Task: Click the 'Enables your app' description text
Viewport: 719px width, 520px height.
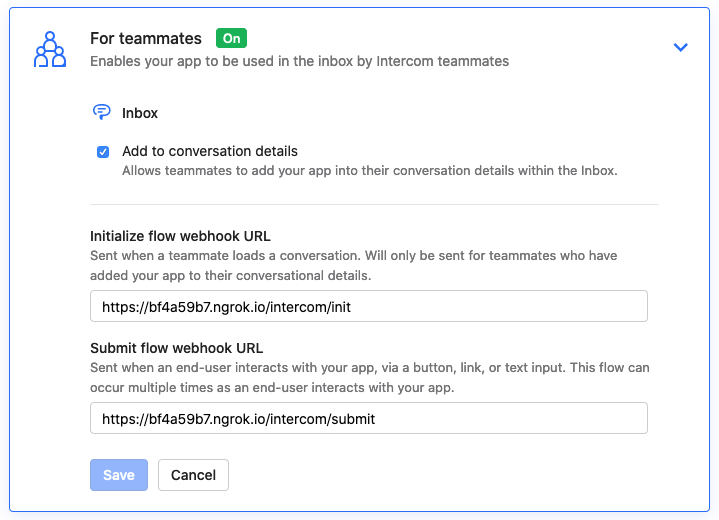Action: [x=299, y=61]
